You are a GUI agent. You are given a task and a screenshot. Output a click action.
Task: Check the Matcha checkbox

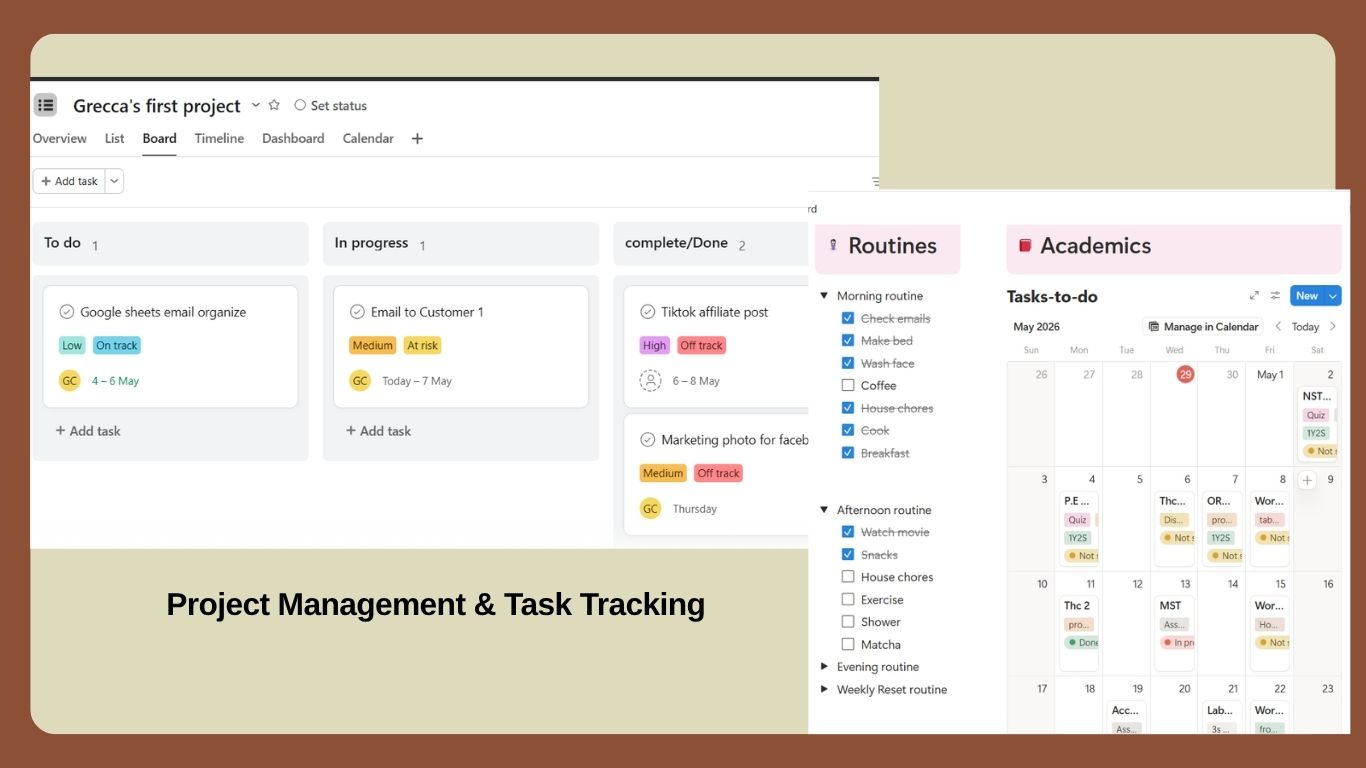tap(848, 645)
